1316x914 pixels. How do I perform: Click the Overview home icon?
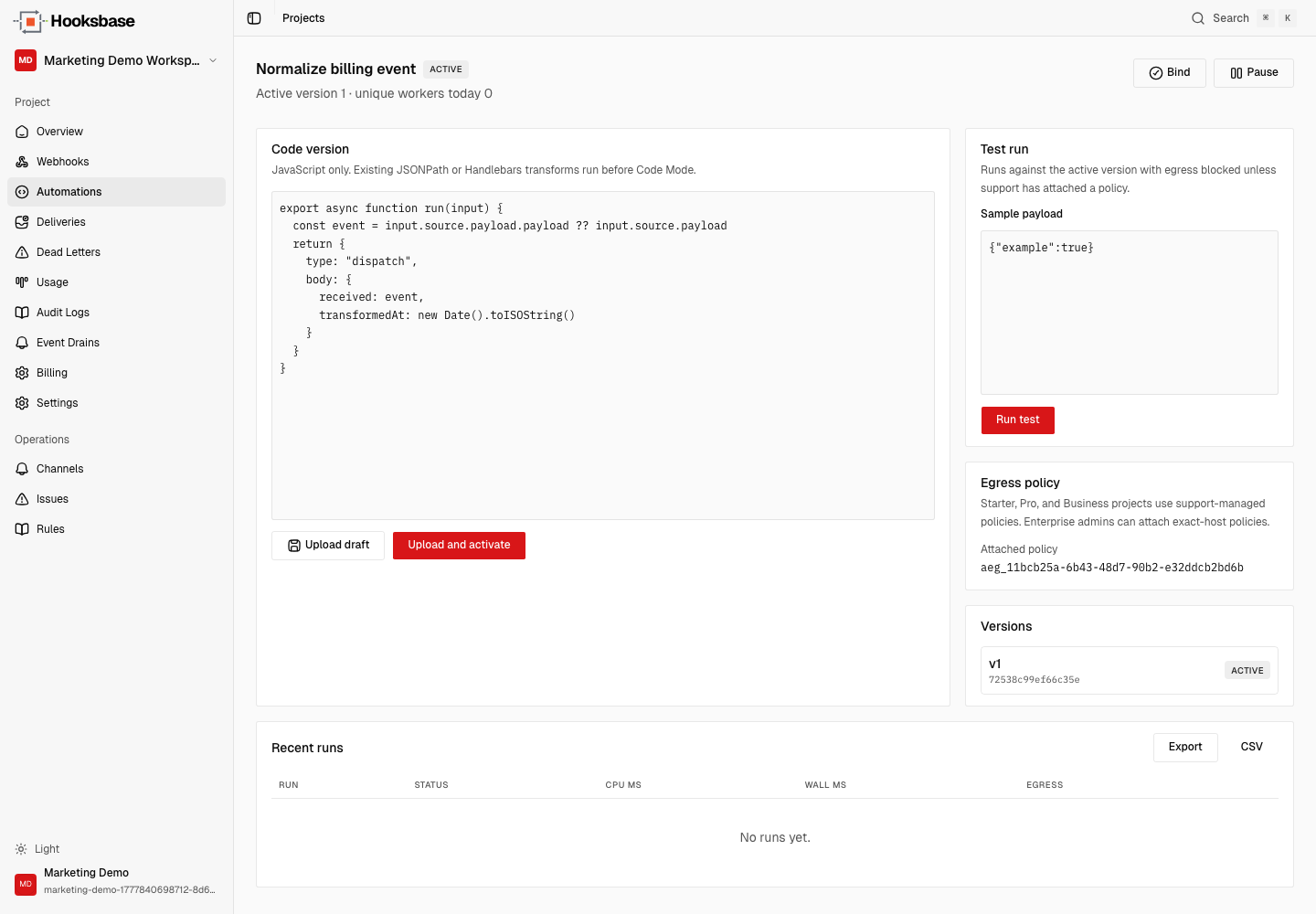pos(22,132)
